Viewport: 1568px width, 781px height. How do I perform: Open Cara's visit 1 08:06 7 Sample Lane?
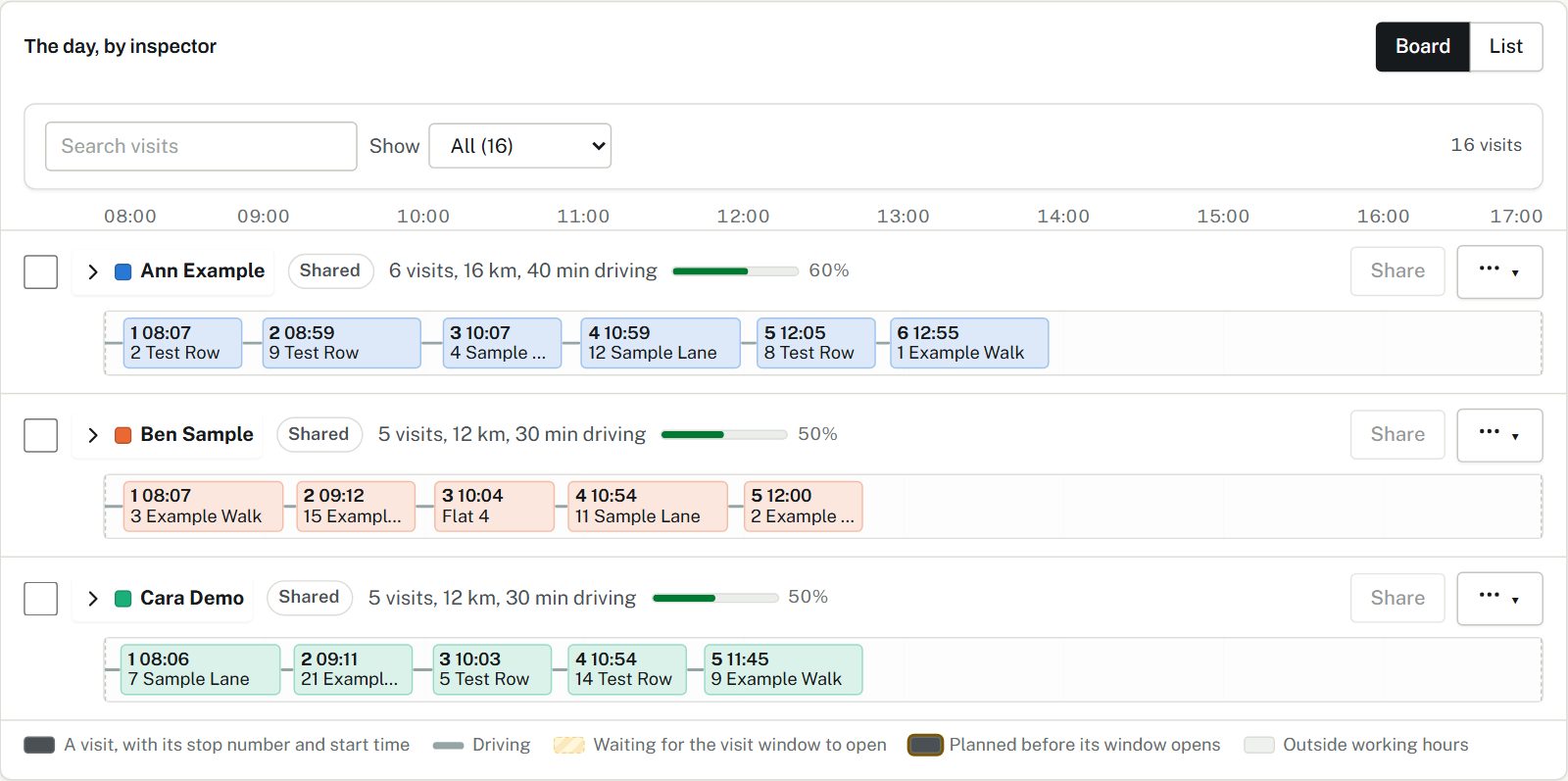pyautogui.click(x=200, y=669)
